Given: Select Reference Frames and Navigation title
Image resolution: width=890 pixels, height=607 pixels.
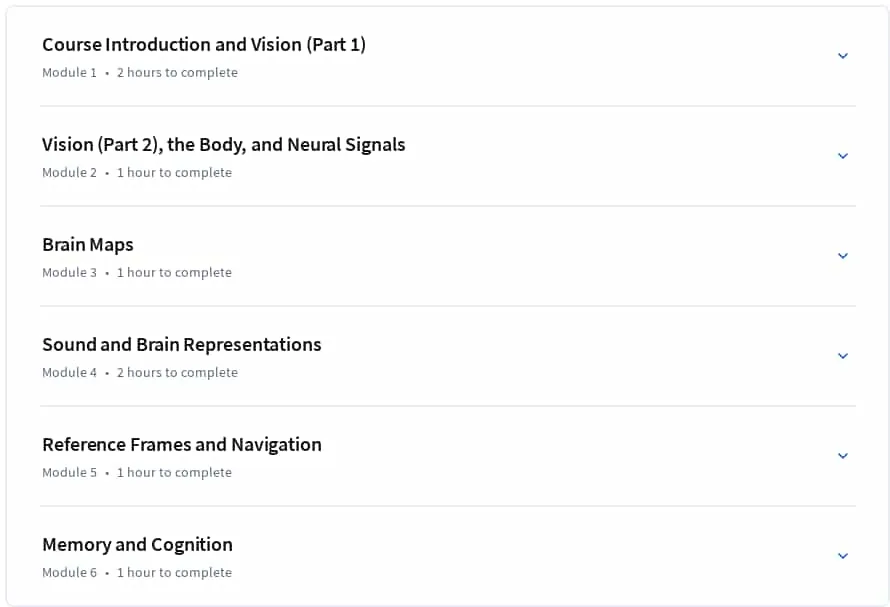Looking at the screenshot, I should pos(182,445).
